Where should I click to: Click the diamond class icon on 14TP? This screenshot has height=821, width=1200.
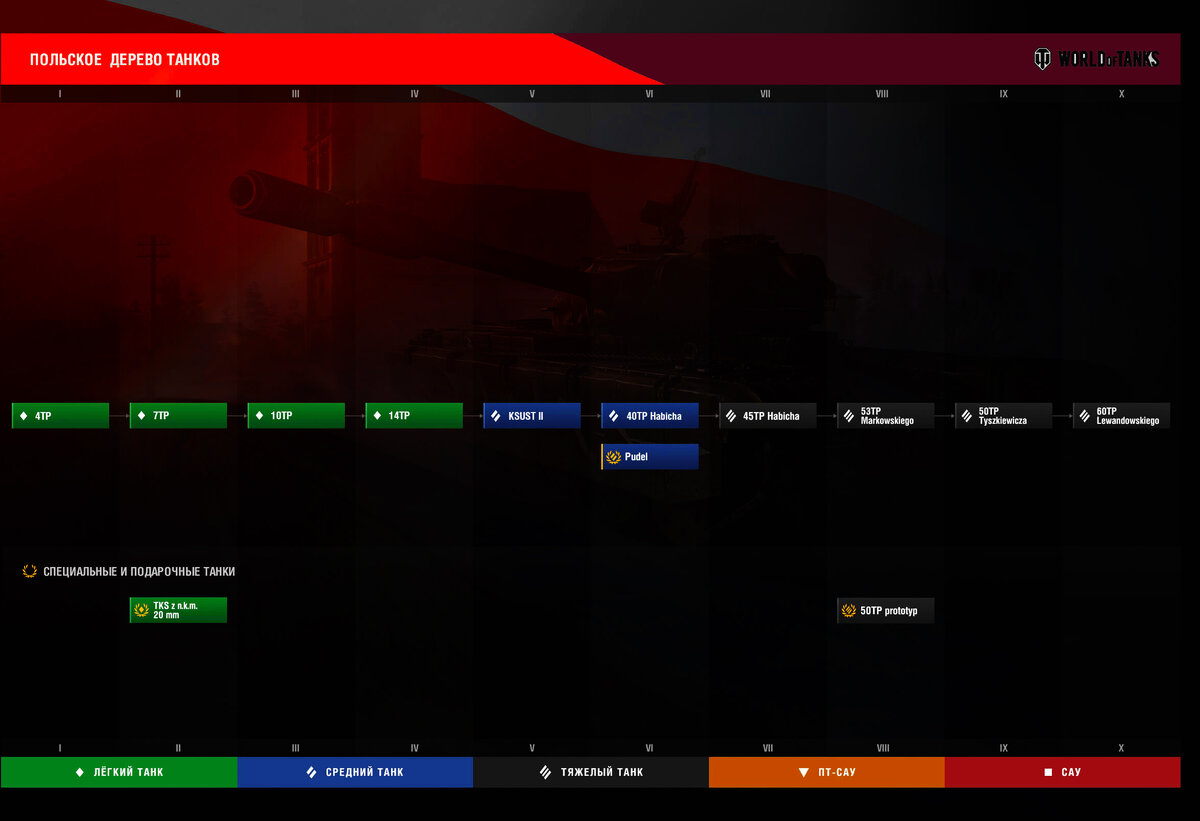(378, 416)
